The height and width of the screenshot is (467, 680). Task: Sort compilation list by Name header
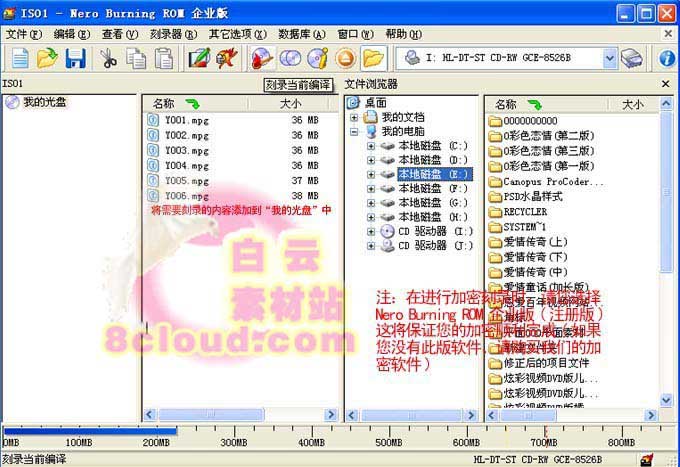click(x=195, y=104)
